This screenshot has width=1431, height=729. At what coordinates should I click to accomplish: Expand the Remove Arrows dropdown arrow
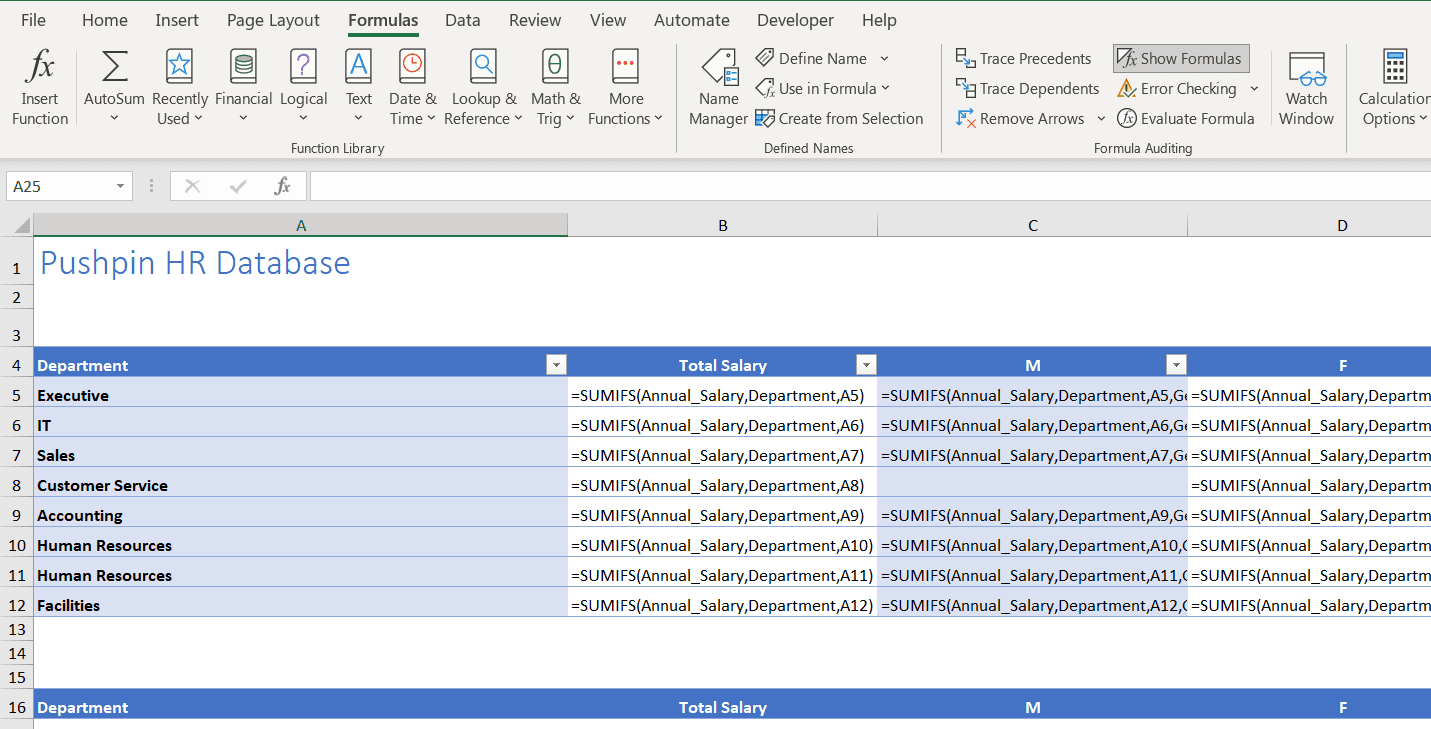point(1101,118)
